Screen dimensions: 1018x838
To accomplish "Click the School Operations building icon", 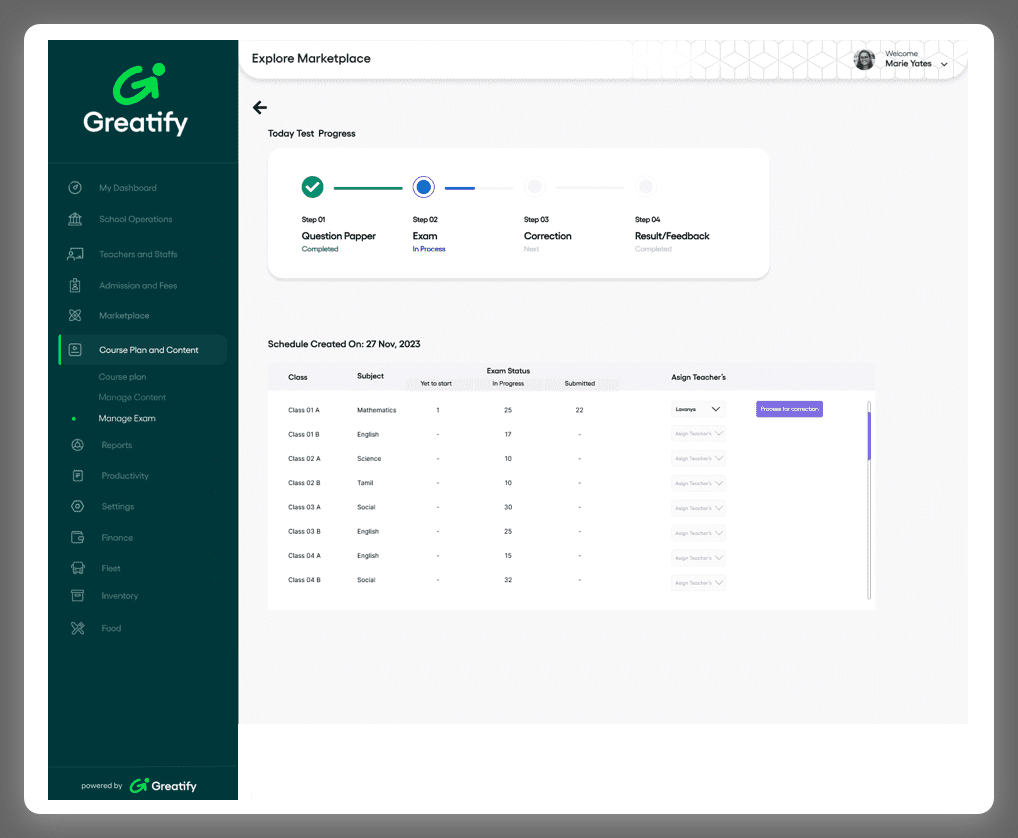I will (75, 219).
